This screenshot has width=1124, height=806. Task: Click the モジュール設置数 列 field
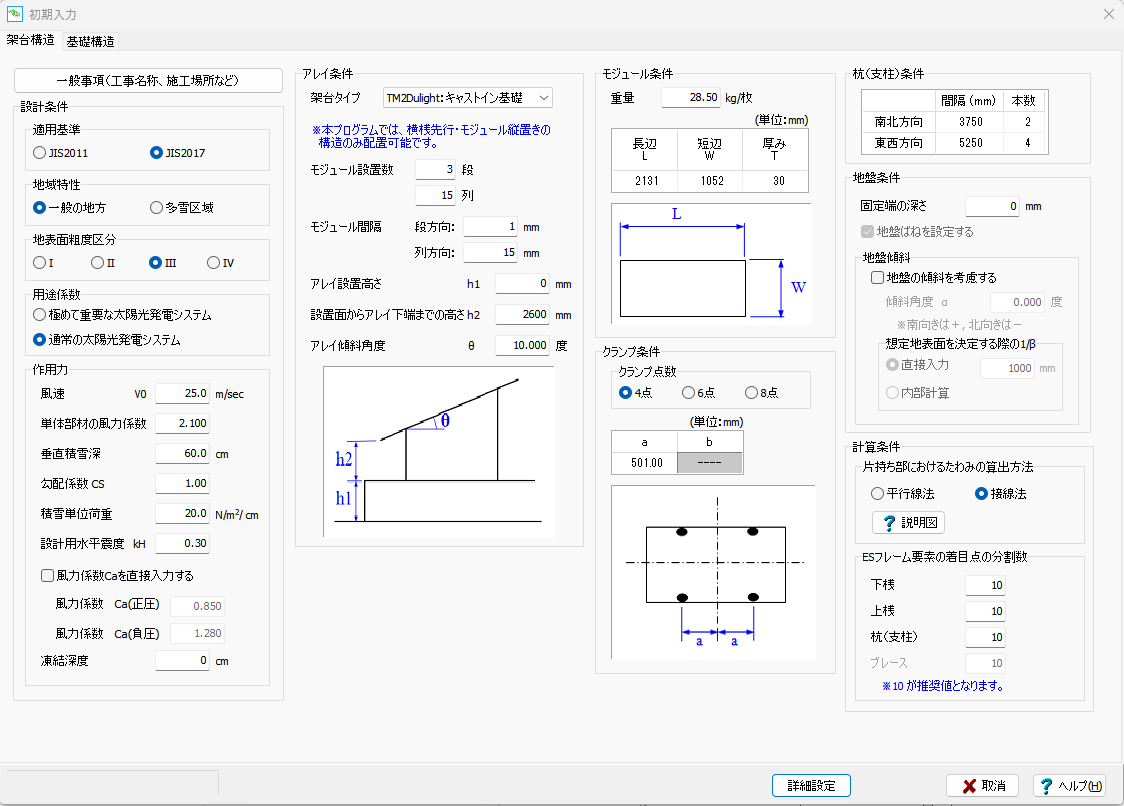435,196
